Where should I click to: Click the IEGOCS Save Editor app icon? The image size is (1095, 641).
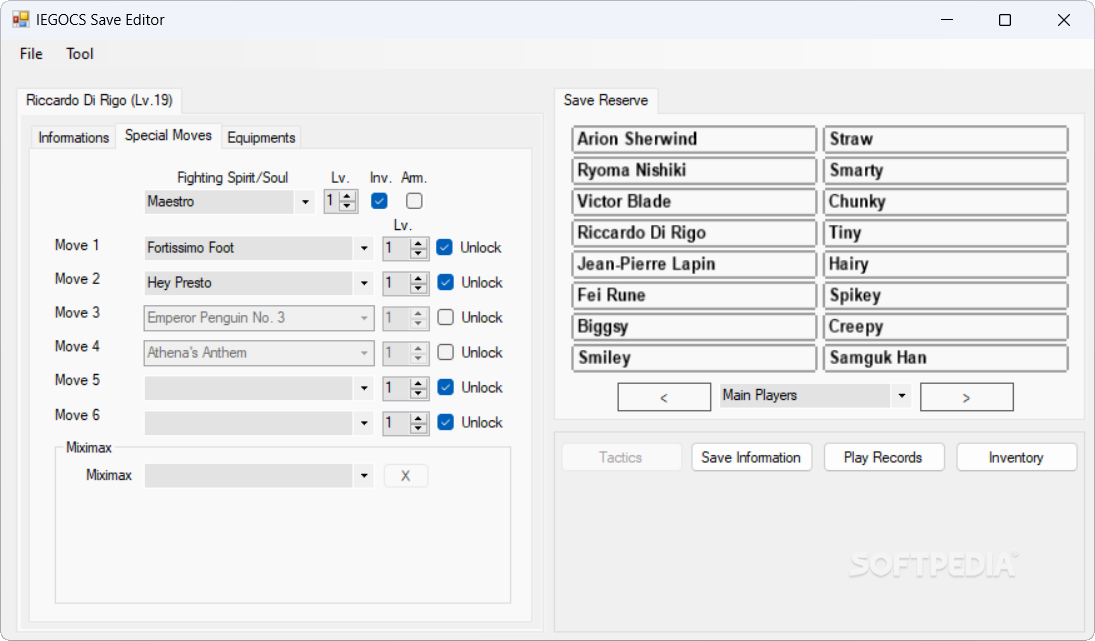pos(21,20)
